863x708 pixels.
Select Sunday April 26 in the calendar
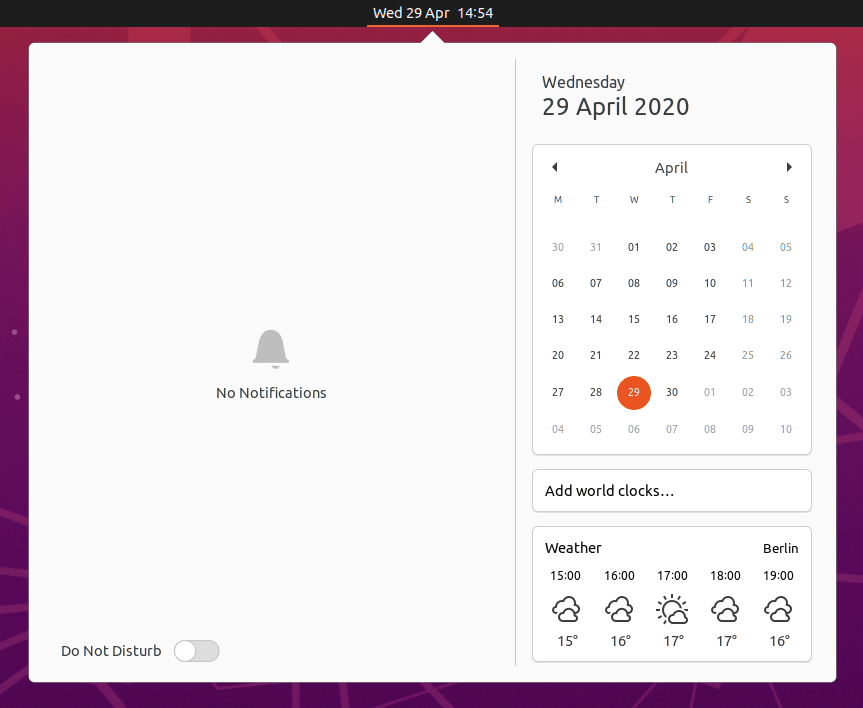(786, 355)
